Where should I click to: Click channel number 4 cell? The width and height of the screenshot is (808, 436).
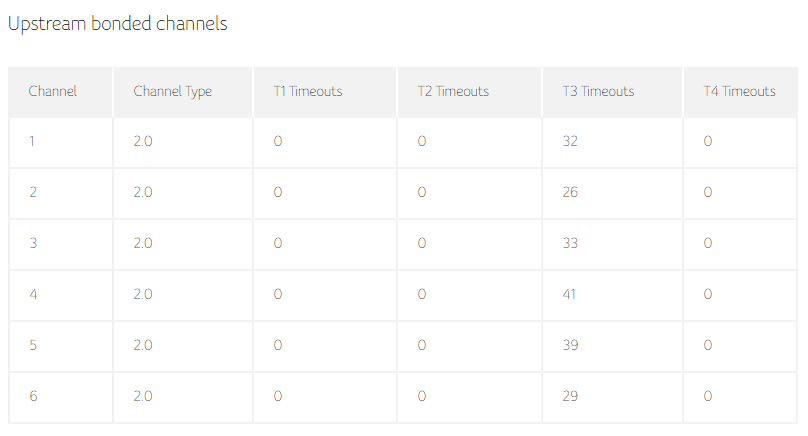pos(33,294)
